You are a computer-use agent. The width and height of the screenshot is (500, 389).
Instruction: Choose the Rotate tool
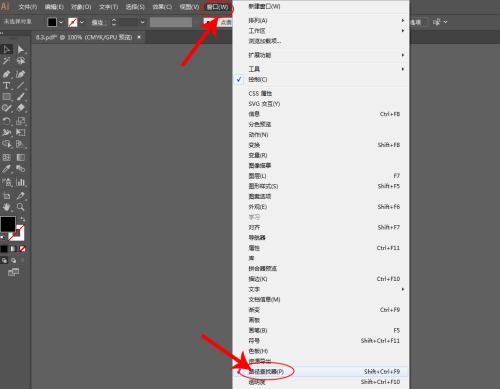(6, 121)
